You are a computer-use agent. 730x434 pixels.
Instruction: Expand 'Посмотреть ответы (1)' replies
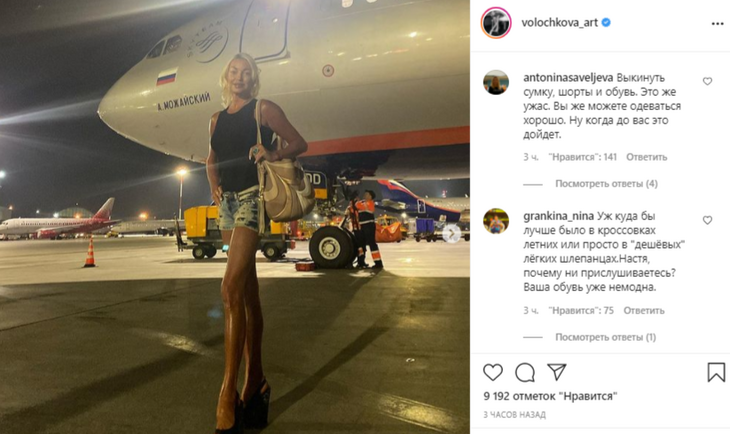click(605, 337)
